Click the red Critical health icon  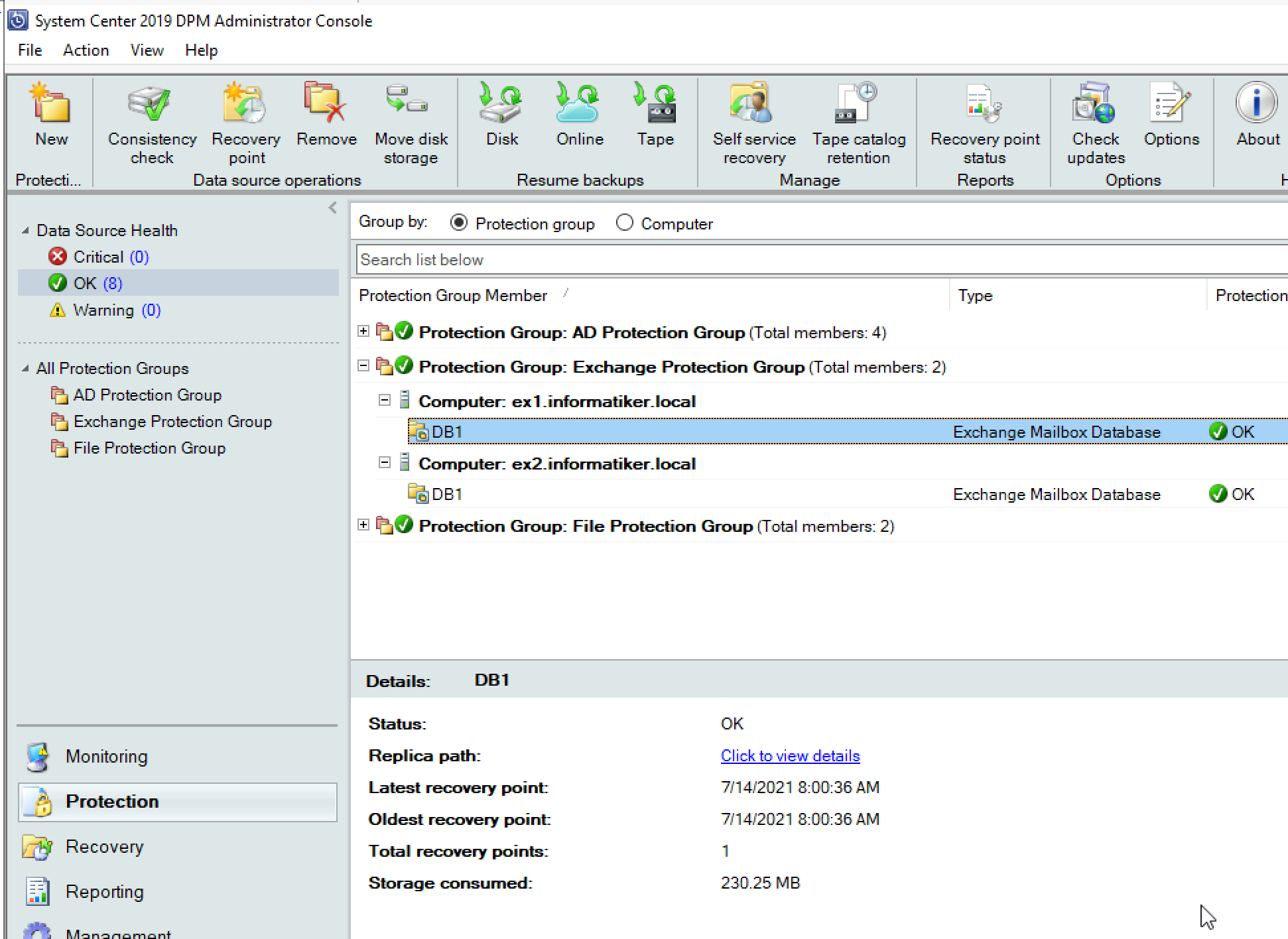(58, 257)
